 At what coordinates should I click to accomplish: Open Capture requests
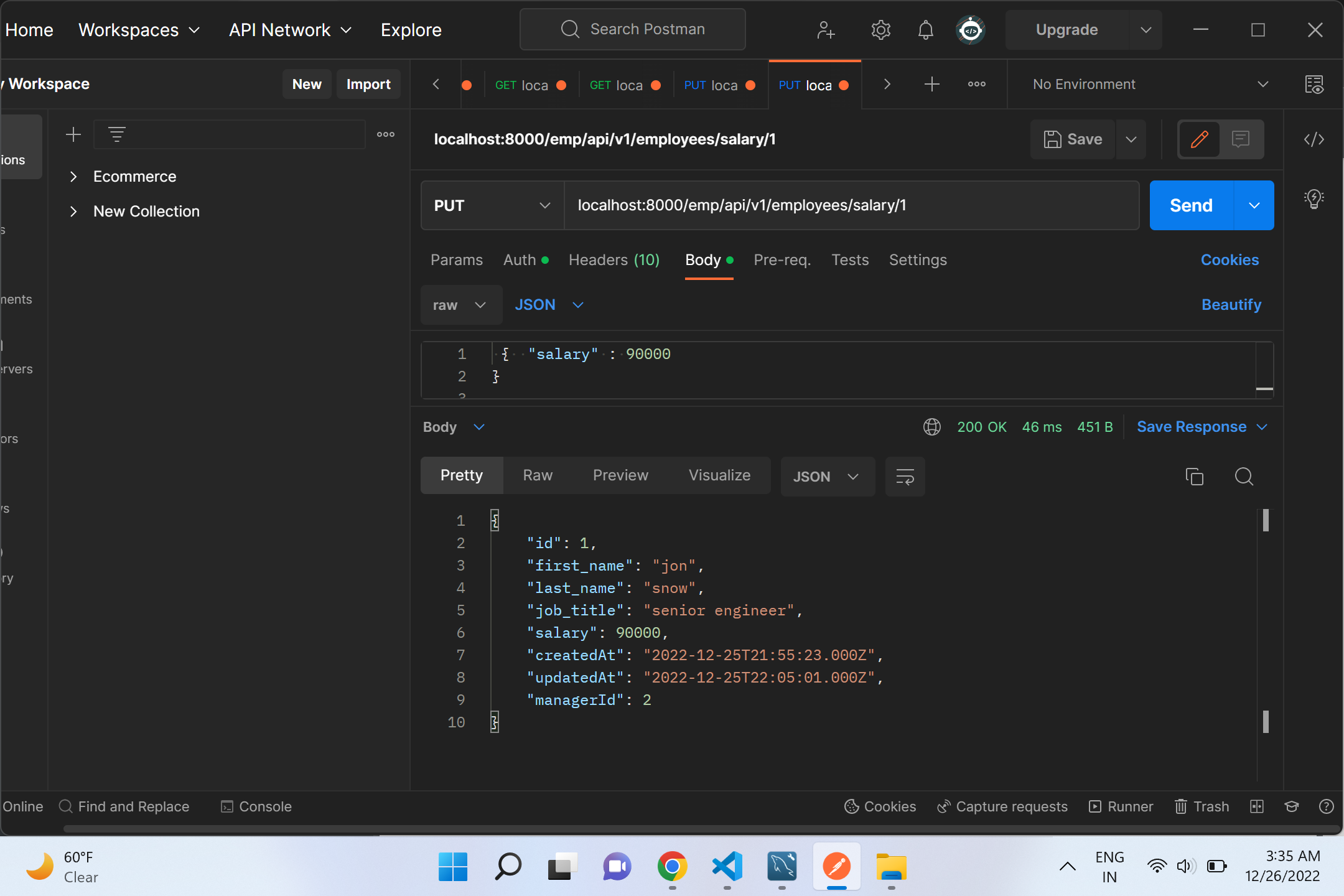pos(1002,806)
